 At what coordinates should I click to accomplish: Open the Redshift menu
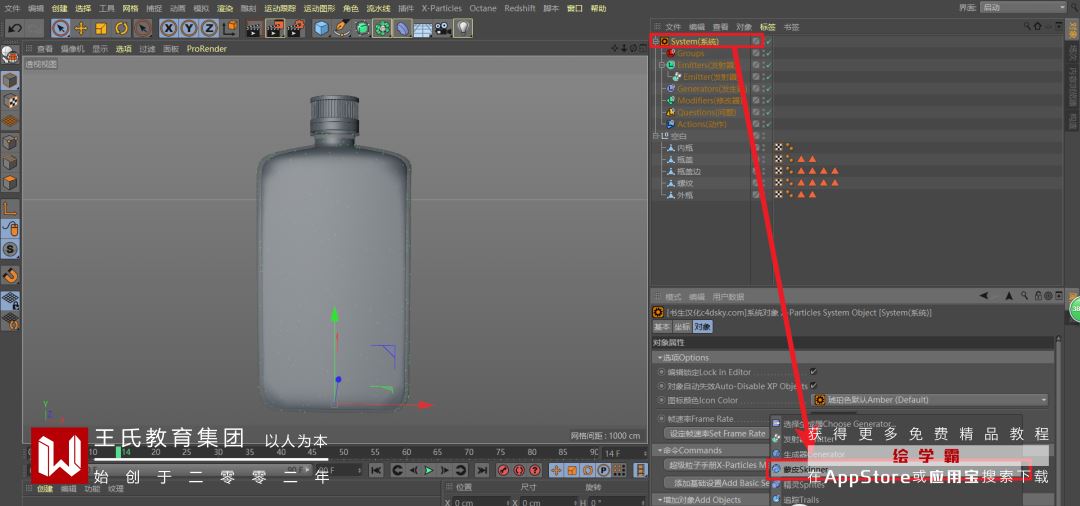click(x=520, y=8)
